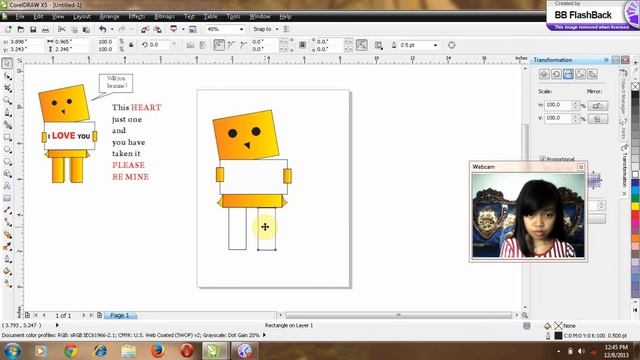Click the Export icon in toolbar
Image resolution: width=640 pixels, height=360 pixels.
tap(157, 29)
